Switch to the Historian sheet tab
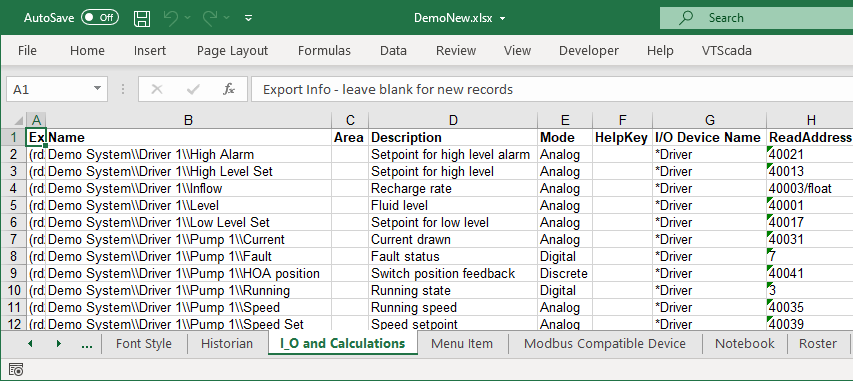This screenshot has height=381, width=853. pyautogui.click(x=227, y=343)
